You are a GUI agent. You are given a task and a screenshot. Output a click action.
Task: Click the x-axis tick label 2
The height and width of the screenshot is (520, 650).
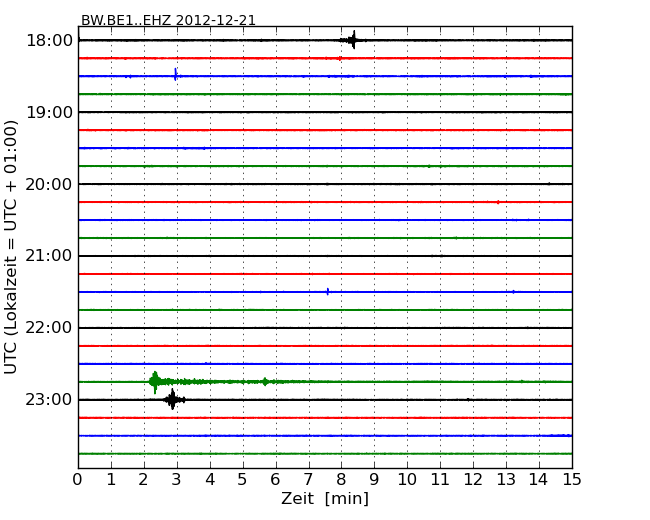click(144, 480)
